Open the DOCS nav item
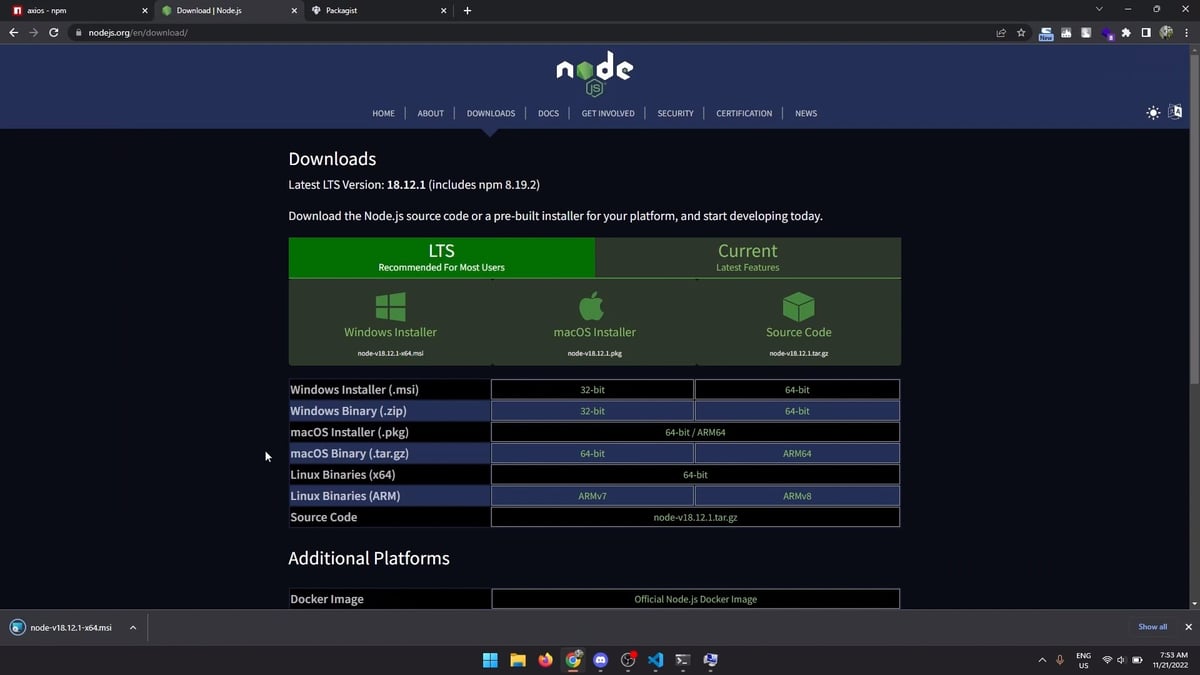 (x=548, y=113)
